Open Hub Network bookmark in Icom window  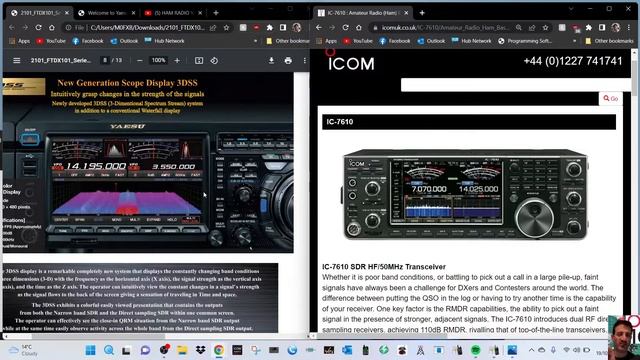coord(471,41)
